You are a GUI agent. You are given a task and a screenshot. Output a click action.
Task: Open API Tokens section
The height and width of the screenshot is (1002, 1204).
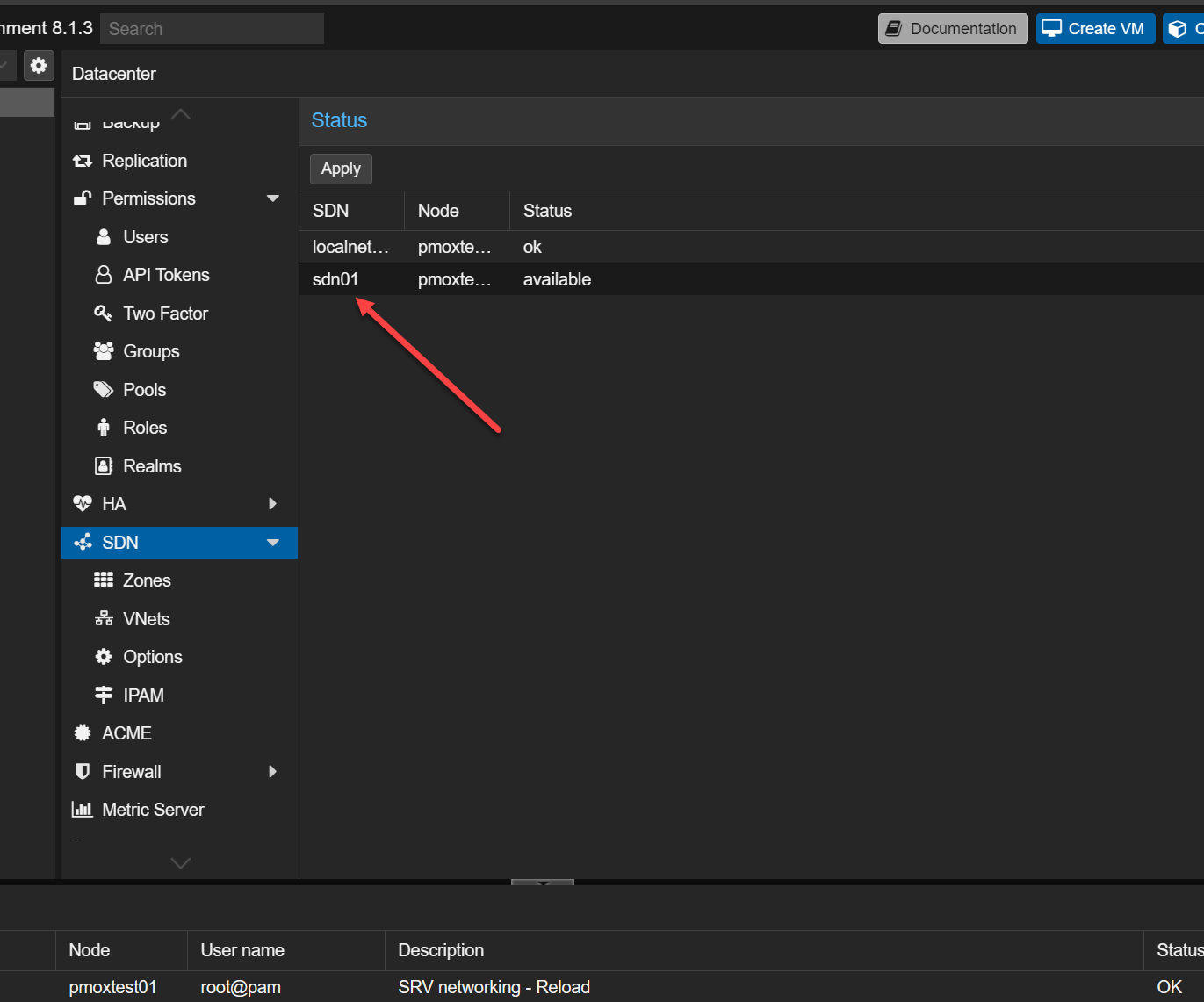pos(166,275)
